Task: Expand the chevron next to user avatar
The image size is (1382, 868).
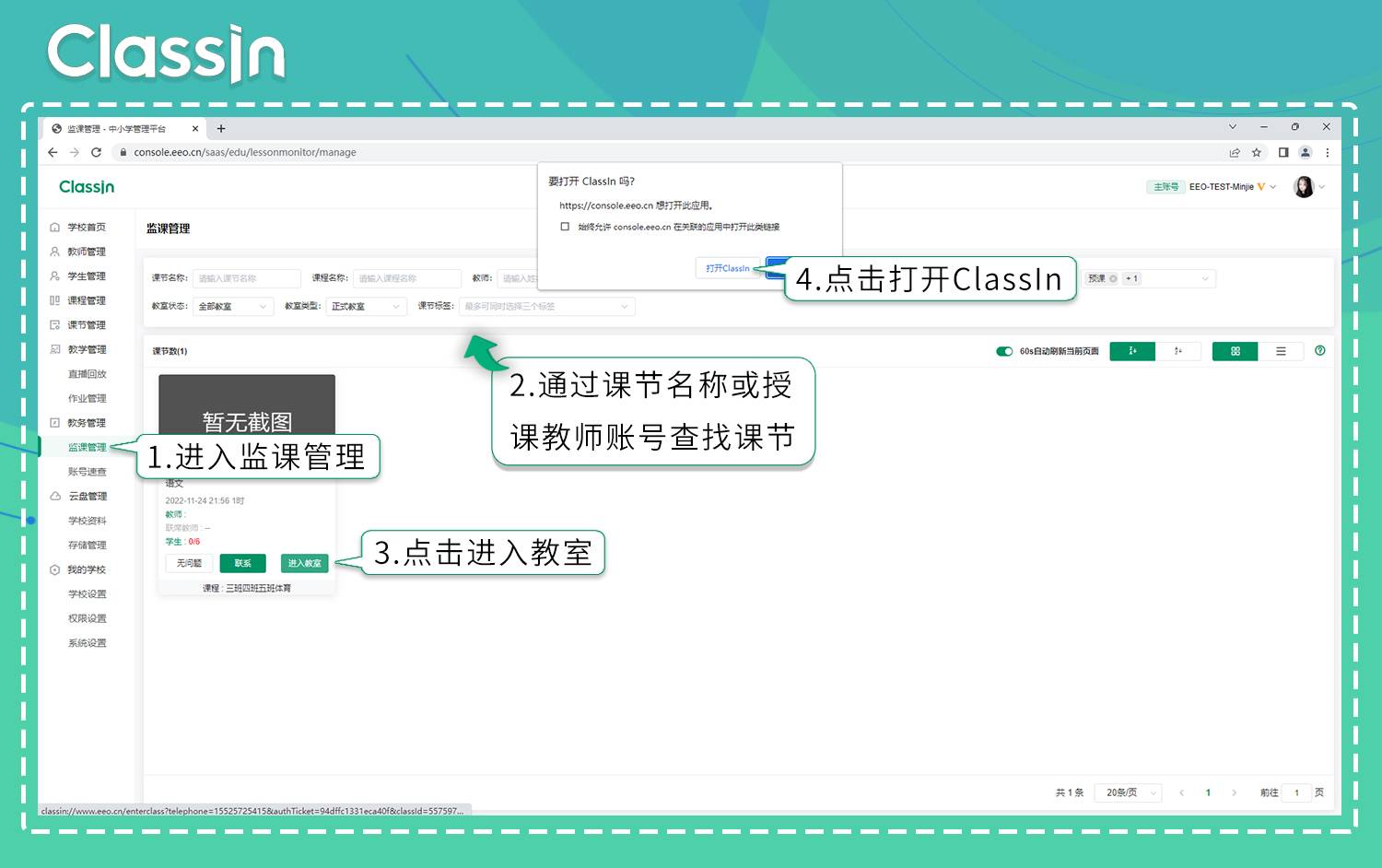Action: pyautogui.click(x=1322, y=187)
